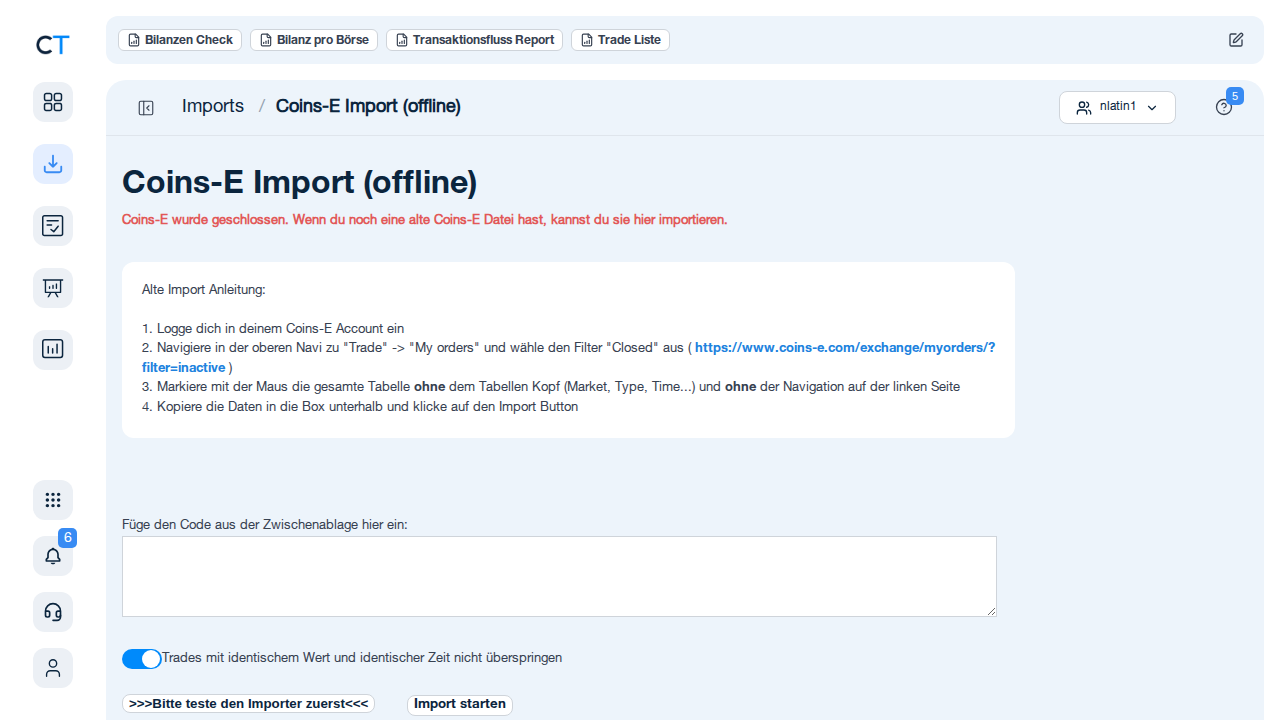Viewport: 1280px width, 720px height.
Task: Expand the nlatin1 account dropdown
Action: (x=1117, y=107)
